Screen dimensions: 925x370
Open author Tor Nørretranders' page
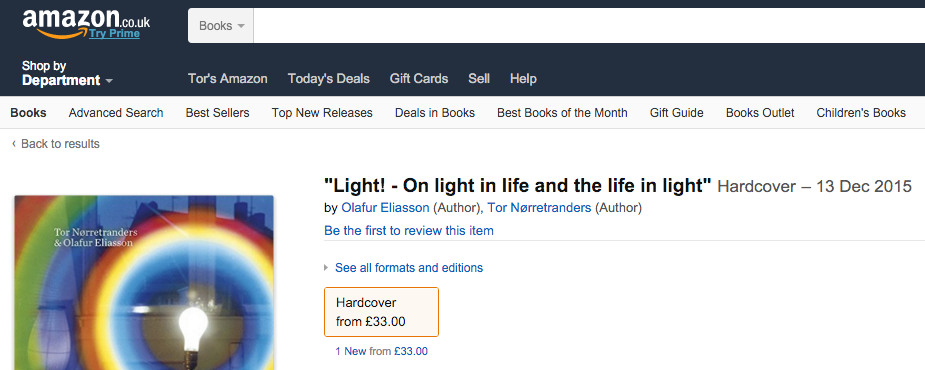click(x=539, y=208)
